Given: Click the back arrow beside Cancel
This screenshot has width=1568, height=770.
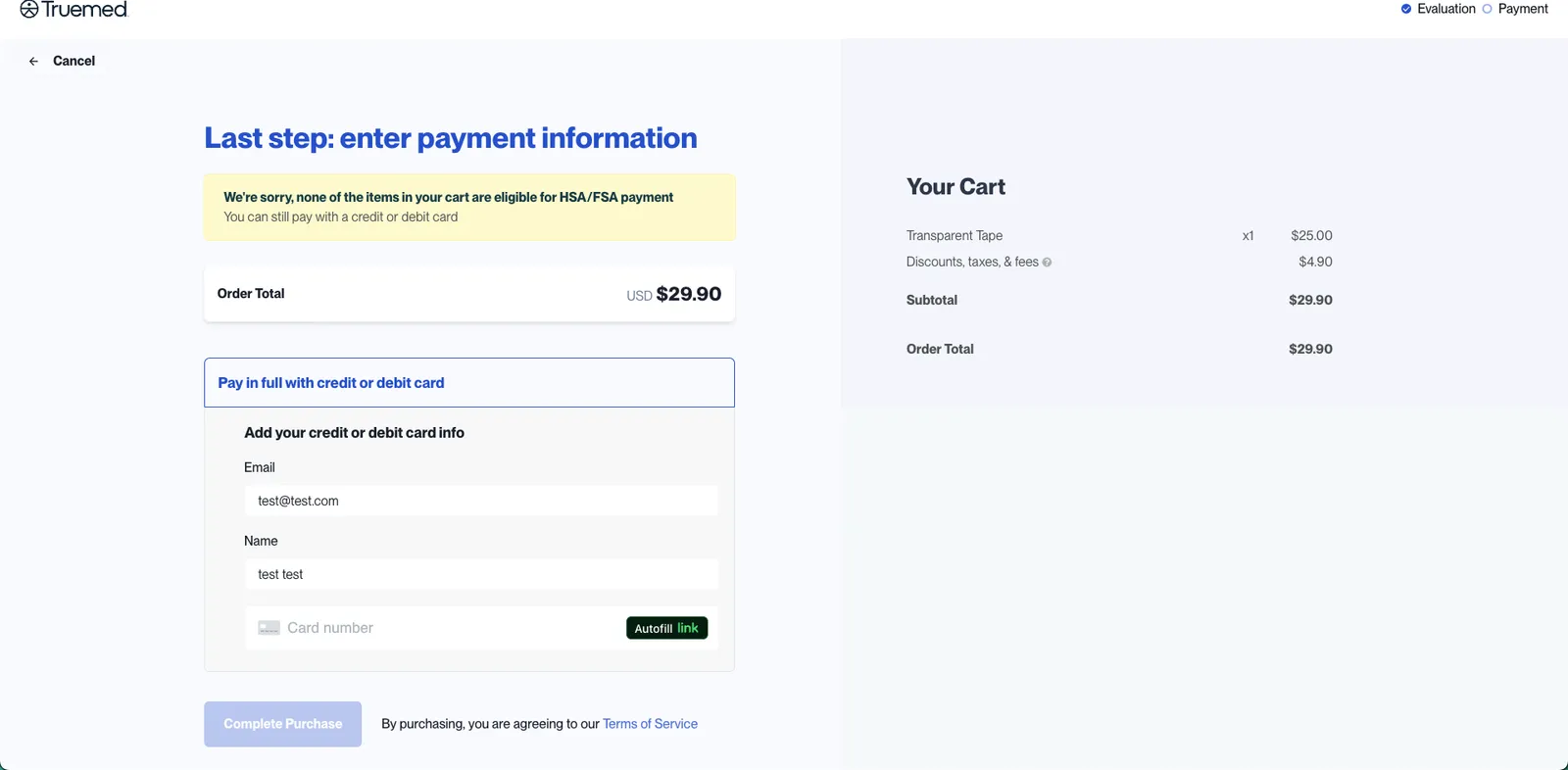Looking at the screenshot, I should [x=33, y=61].
